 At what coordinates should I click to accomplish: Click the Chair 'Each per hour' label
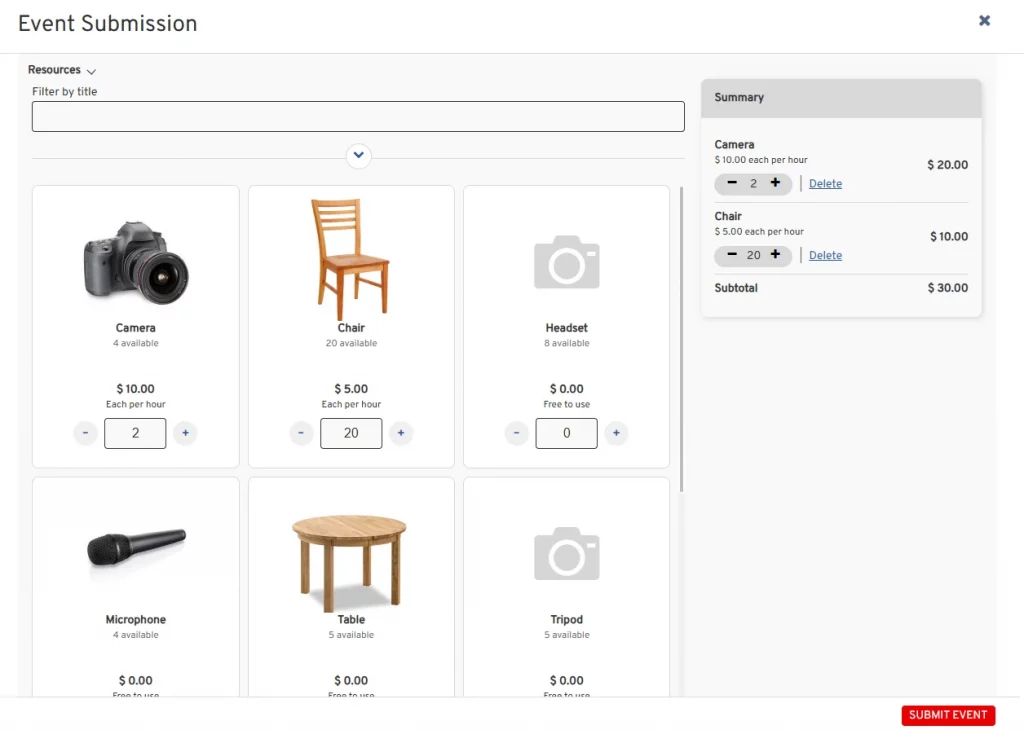351,405
